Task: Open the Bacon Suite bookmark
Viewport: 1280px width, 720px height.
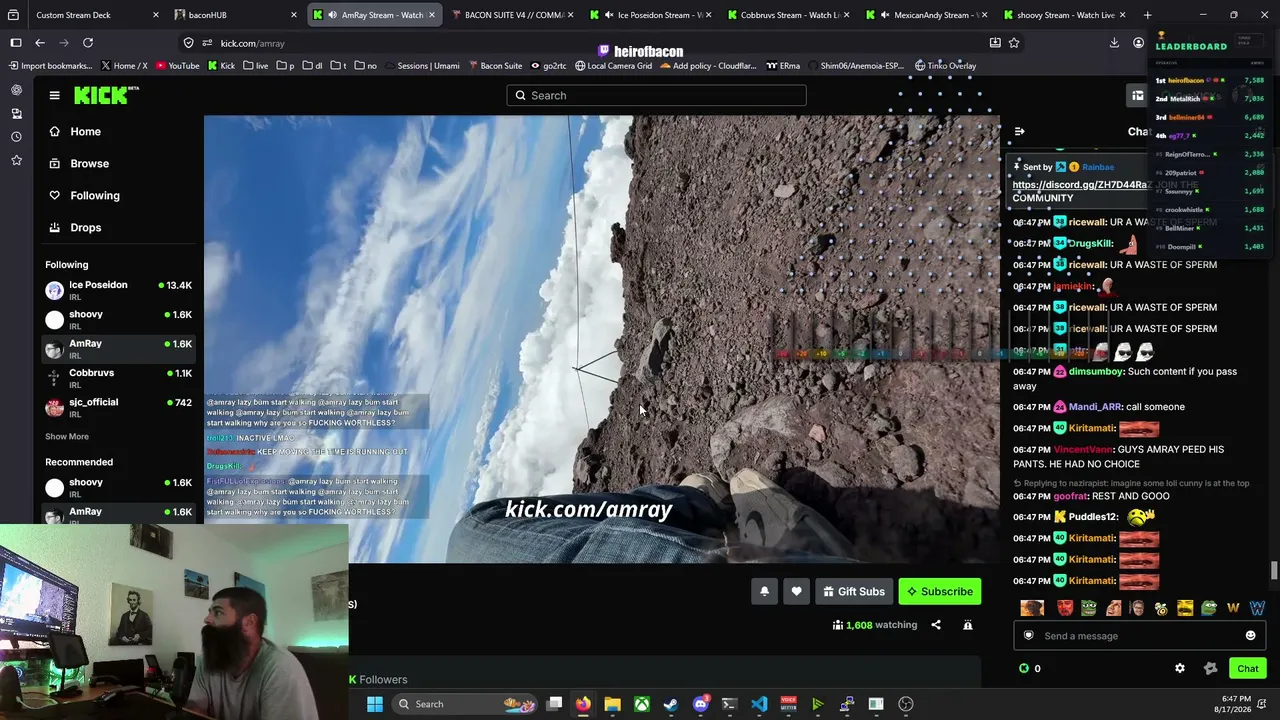Action: (494, 66)
